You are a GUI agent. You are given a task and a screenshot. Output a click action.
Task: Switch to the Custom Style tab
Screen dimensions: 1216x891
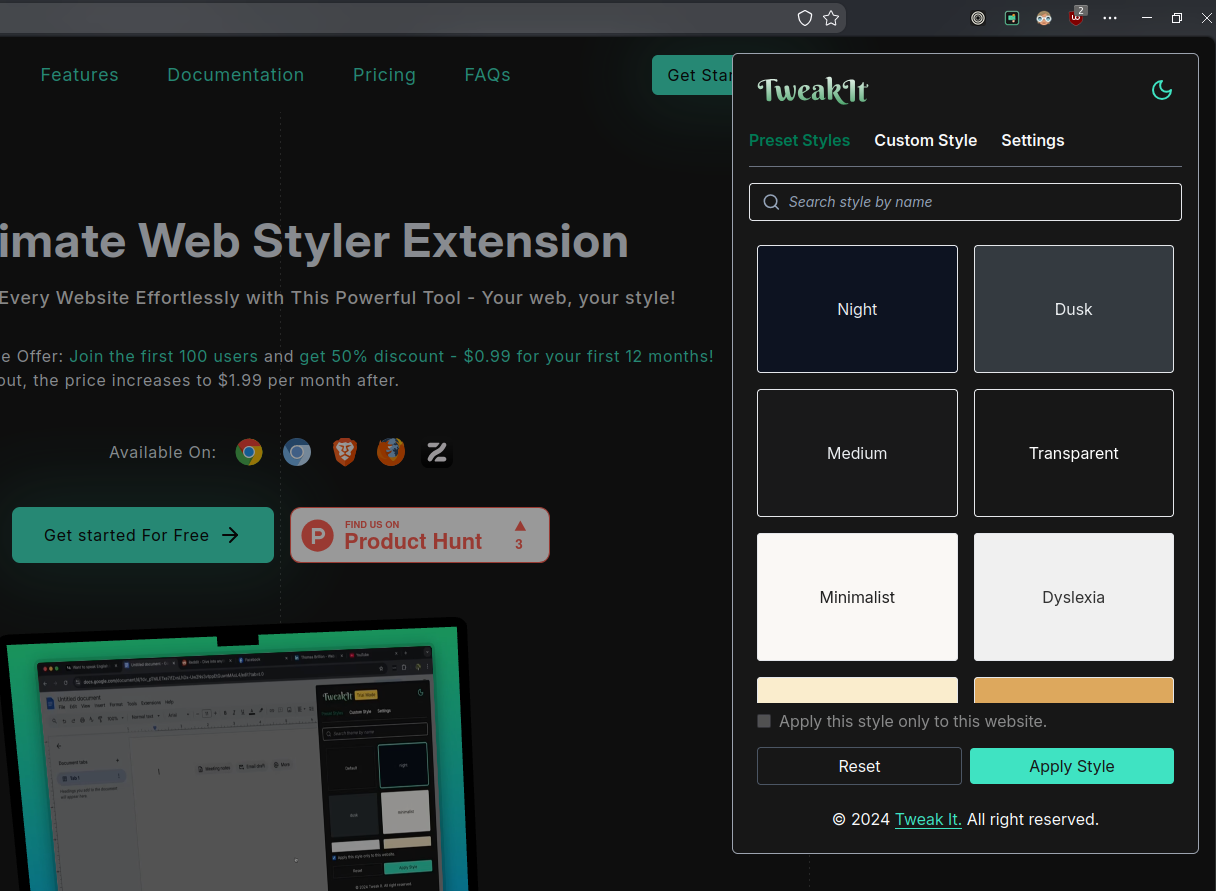click(x=925, y=140)
